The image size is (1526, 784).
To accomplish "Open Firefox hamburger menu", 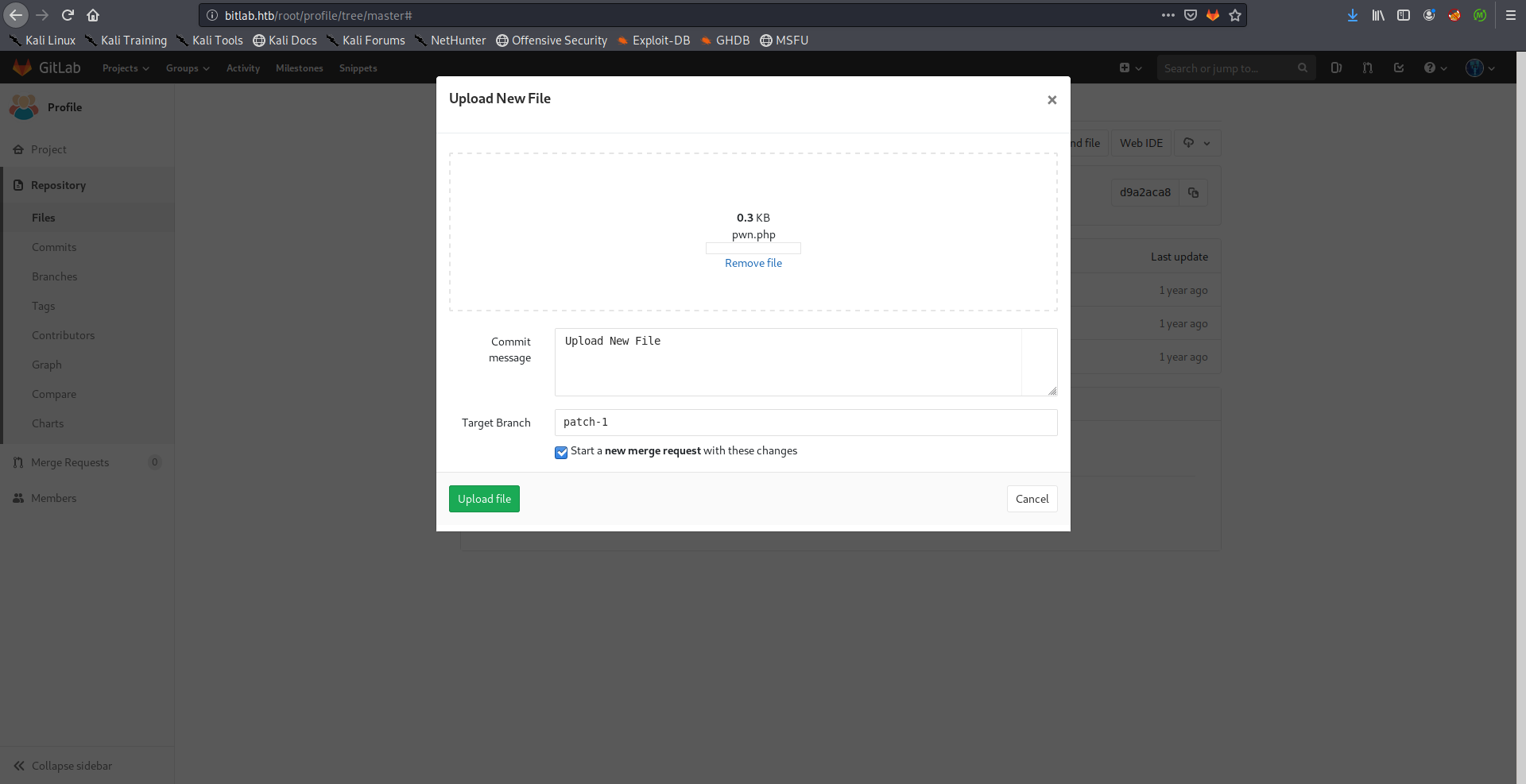I will pyautogui.click(x=1511, y=15).
